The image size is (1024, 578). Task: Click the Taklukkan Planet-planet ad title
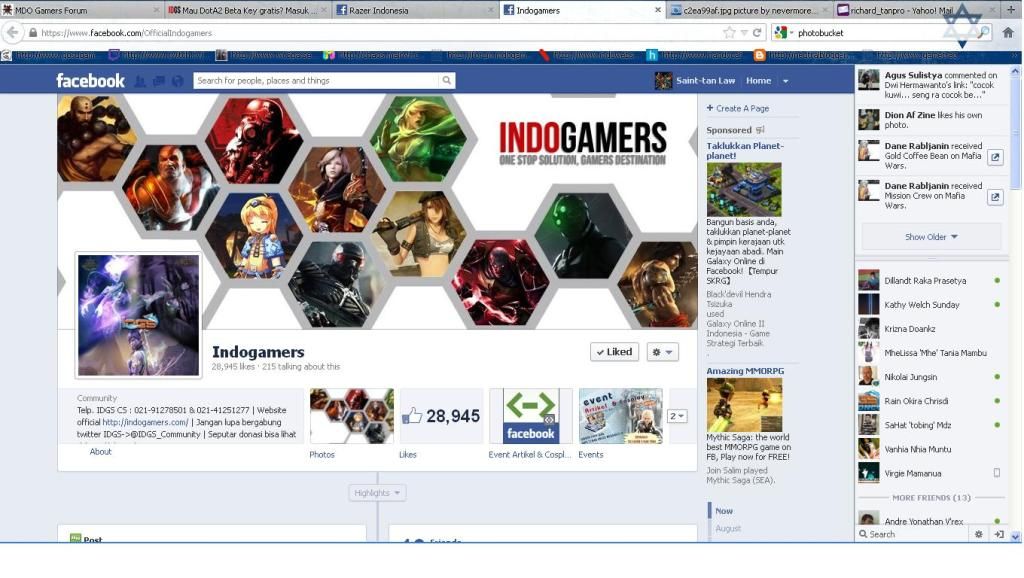[x=744, y=151]
